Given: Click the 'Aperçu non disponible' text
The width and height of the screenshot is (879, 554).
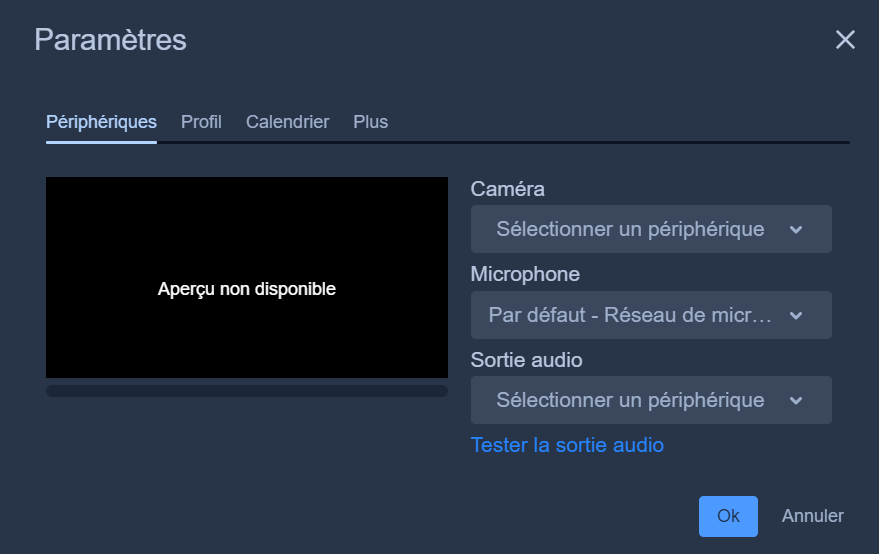Looking at the screenshot, I should tap(247, 289).
